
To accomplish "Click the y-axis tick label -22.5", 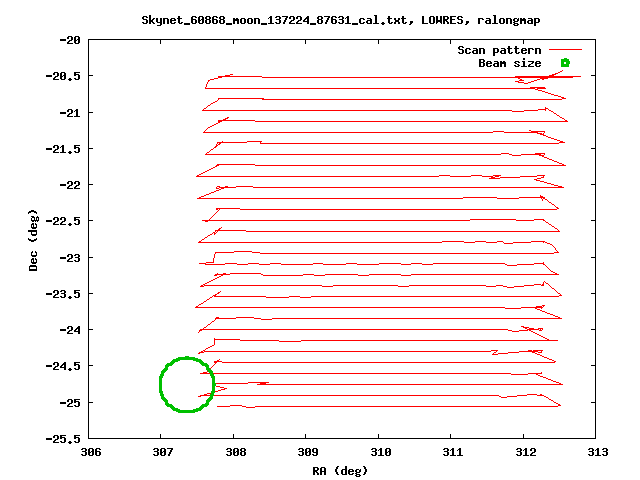I will pyautogui.click(x=63, y=221).
